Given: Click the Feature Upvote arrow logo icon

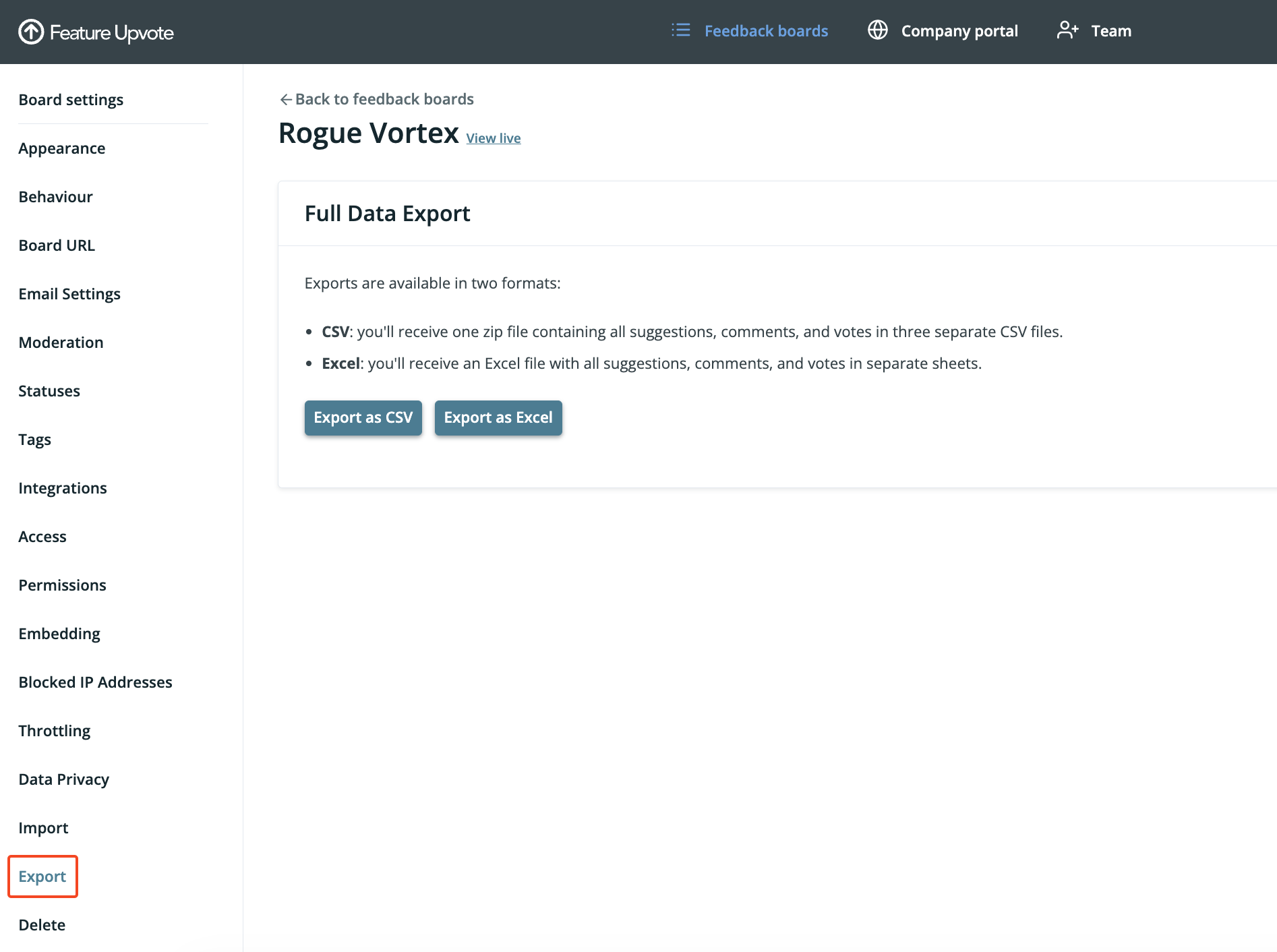Looking at the screenshot, I should pos(31,32).
